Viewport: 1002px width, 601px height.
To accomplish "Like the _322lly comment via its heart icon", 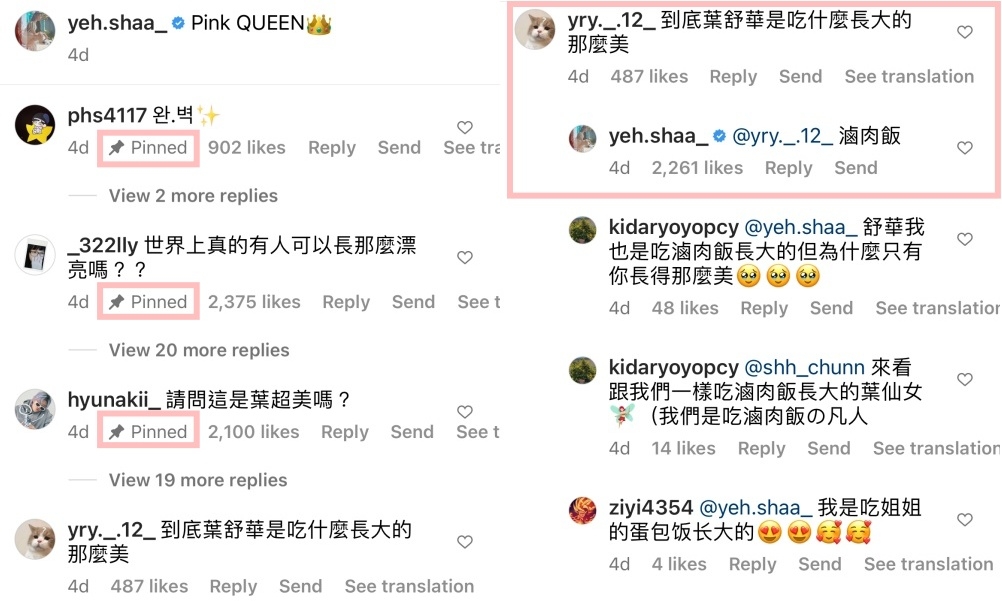I will (465, 257).
